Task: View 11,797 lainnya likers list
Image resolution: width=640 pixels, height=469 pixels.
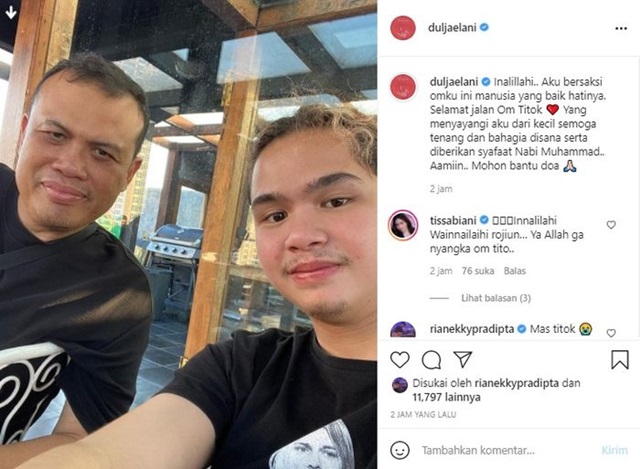Action: coord(446,397)
